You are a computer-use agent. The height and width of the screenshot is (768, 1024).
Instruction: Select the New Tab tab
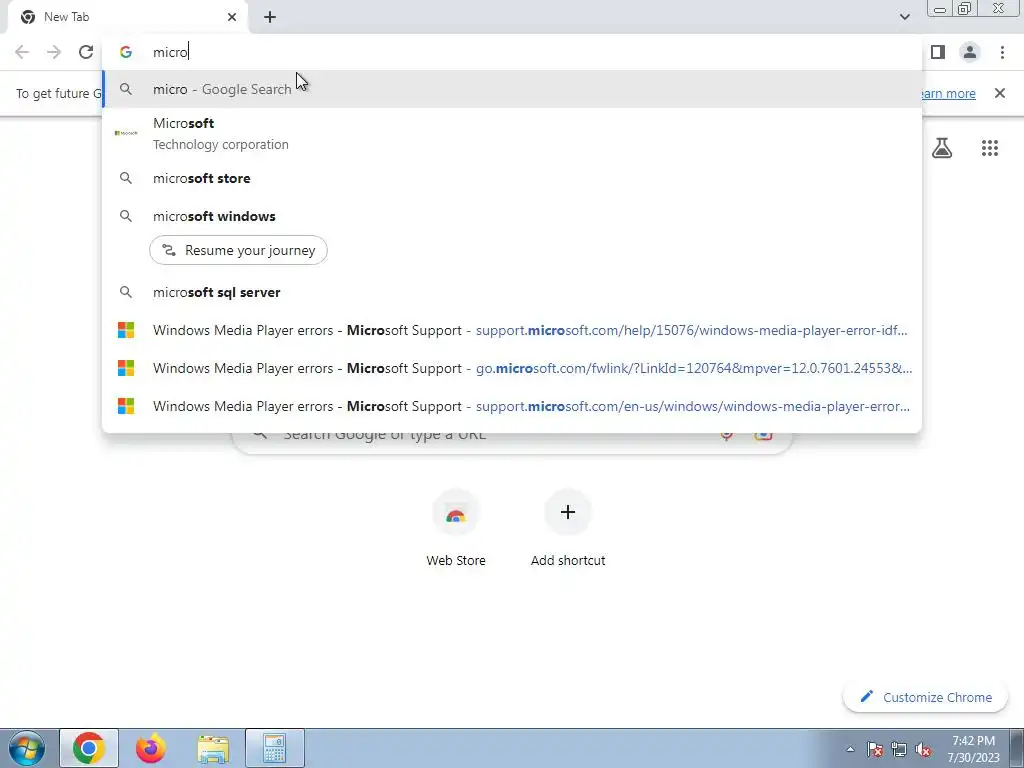127,17
